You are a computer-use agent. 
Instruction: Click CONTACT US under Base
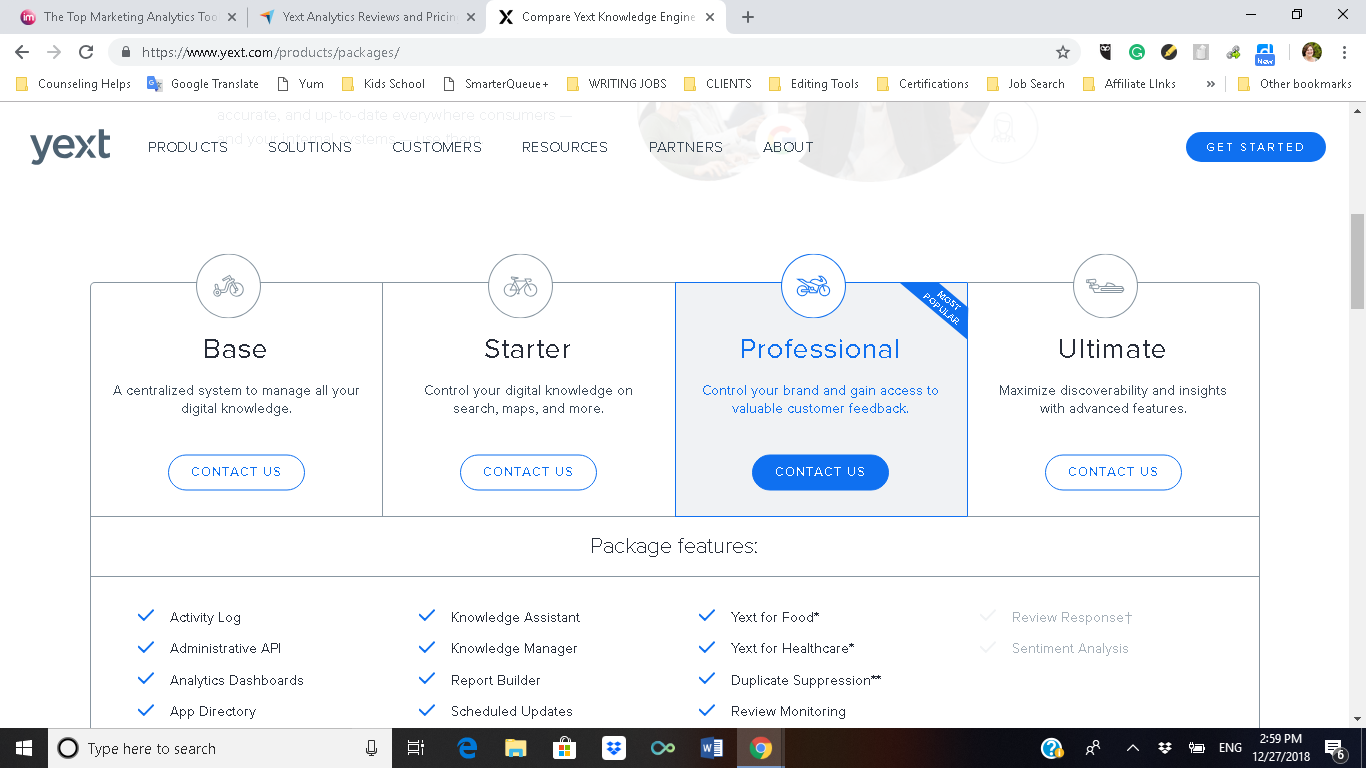pos(236,472)
